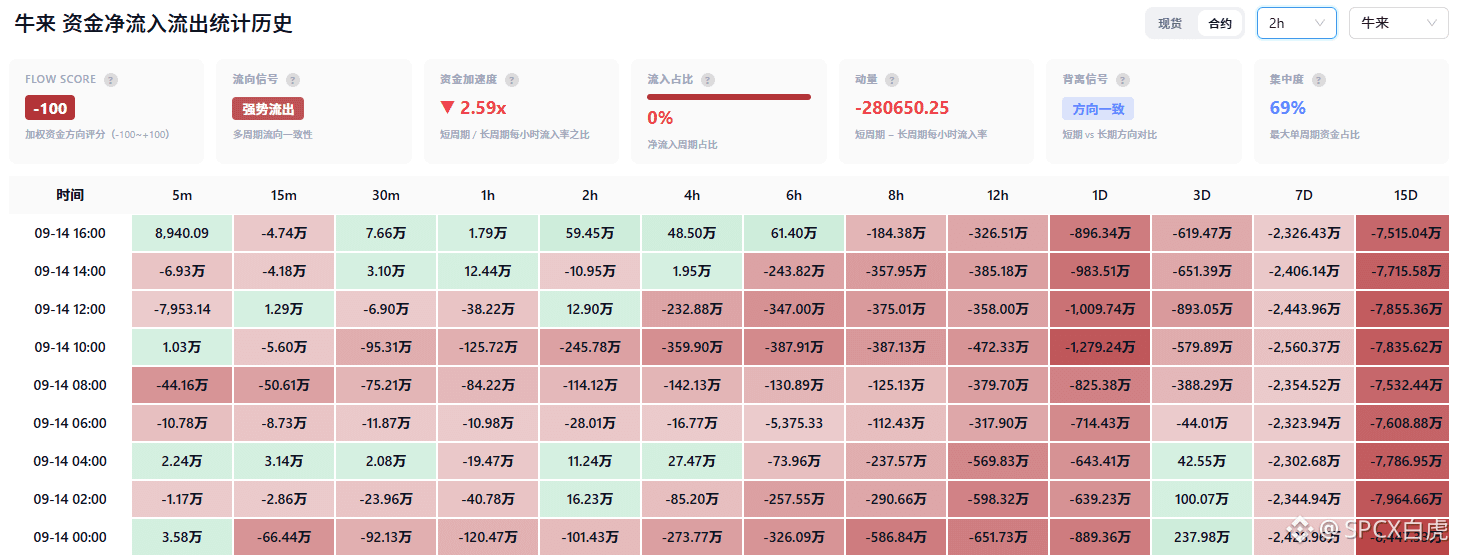The image size is (1457, 556).
Task: Open help icon next to 集中度
Action: (x=1319, y=80)
